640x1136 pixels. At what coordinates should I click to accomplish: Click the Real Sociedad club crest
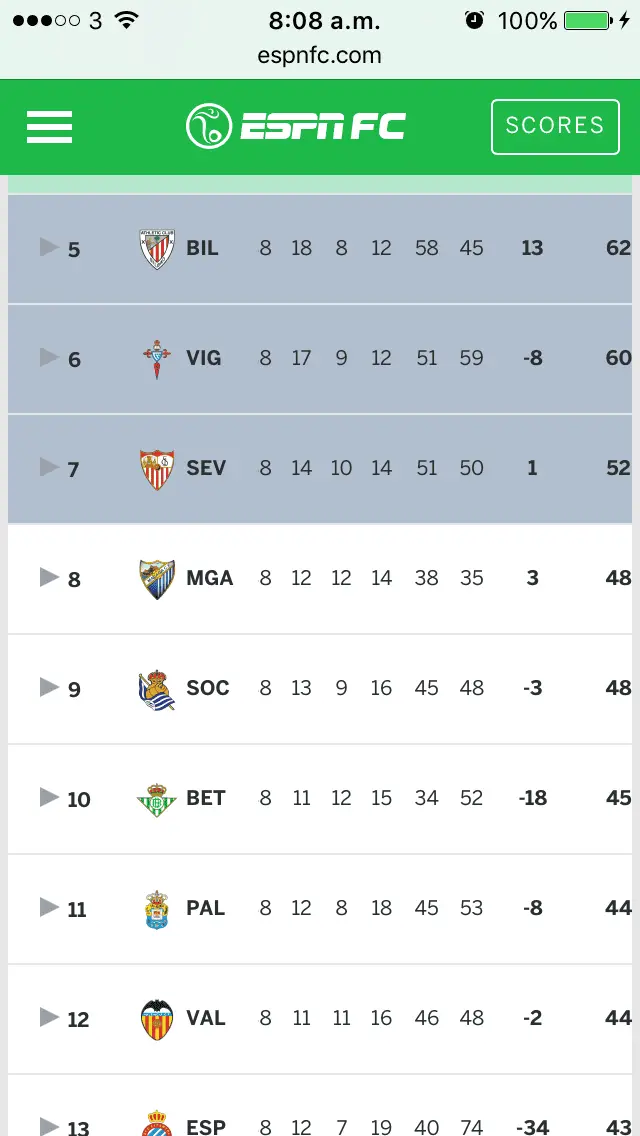[157, 689]
